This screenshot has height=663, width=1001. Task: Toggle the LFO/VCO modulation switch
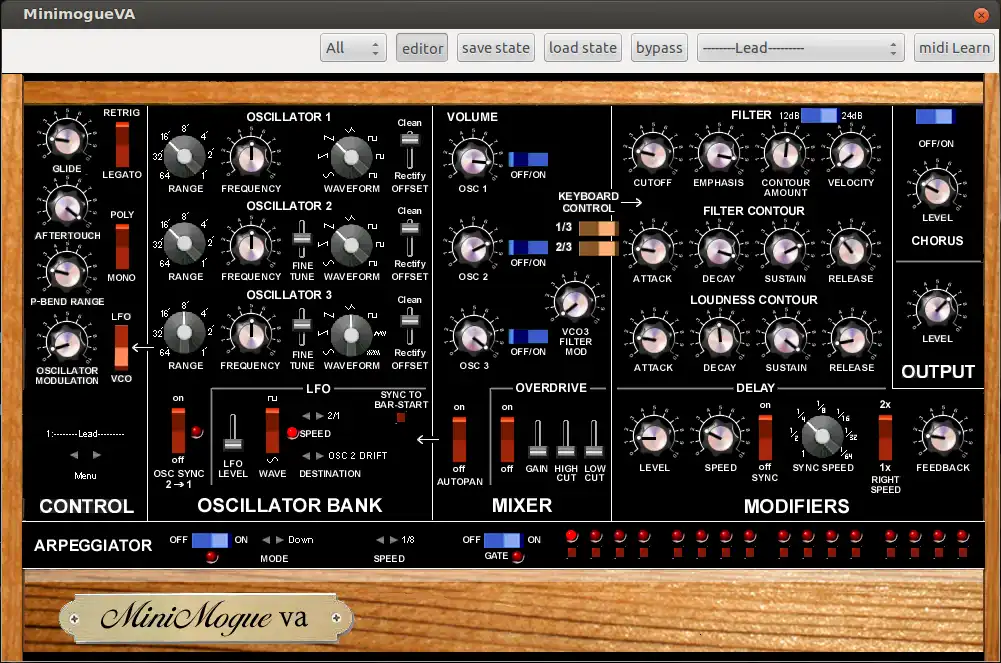pos(121,347)
